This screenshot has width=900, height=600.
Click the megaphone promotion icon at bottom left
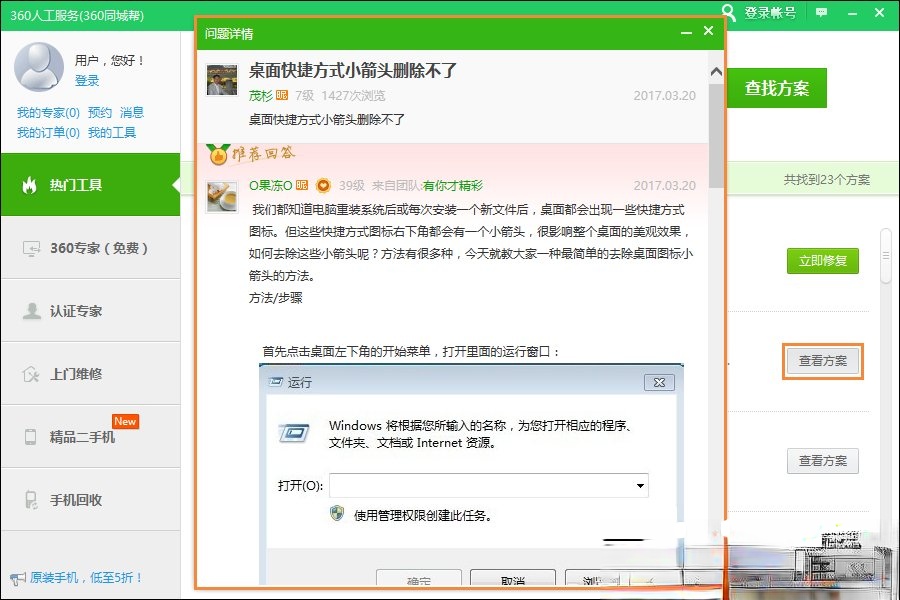coord(18,578)
